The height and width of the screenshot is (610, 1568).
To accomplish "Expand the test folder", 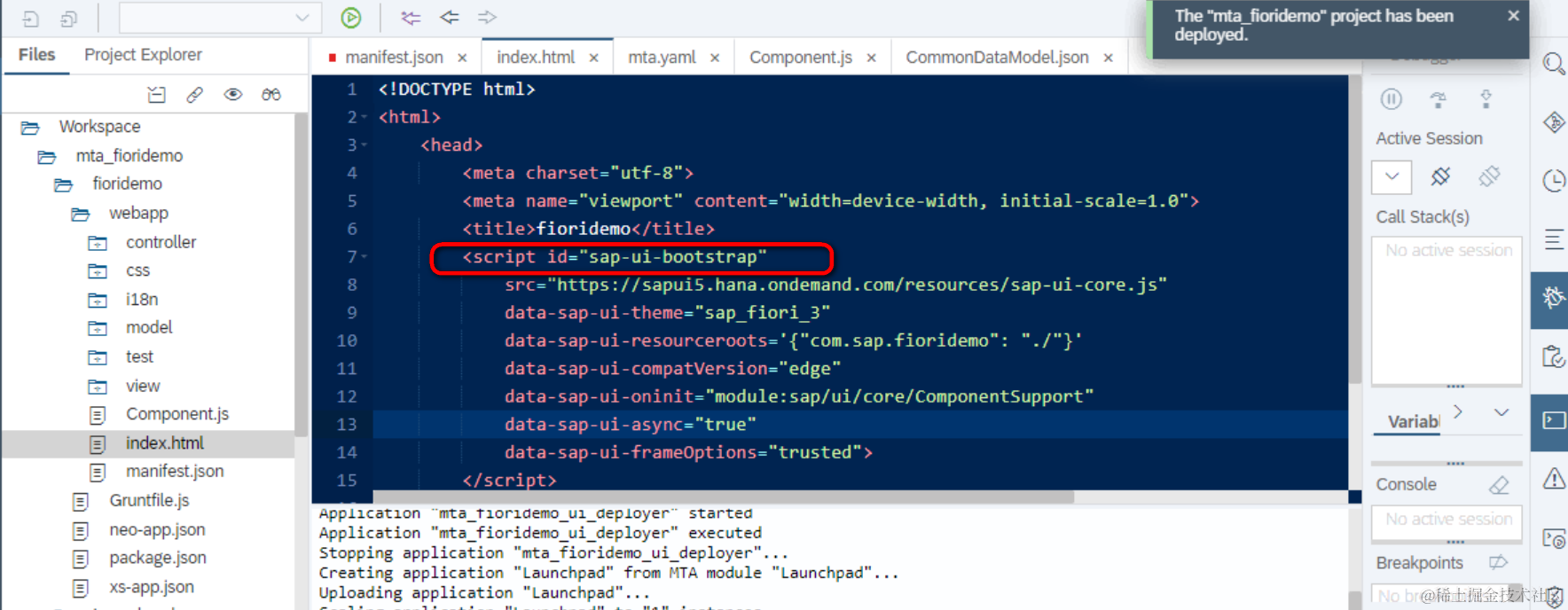I will click(x=98, y=358).
